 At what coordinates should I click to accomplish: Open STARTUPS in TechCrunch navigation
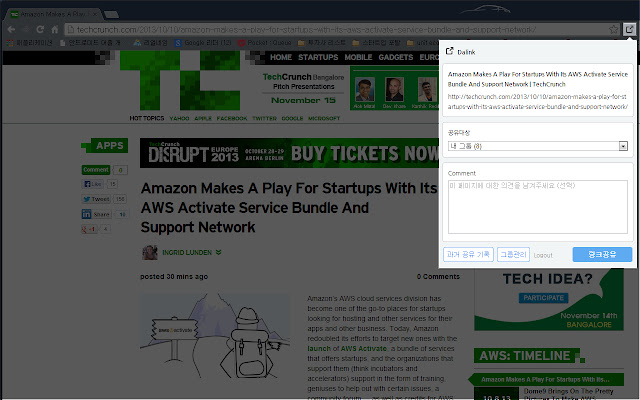(x=318, y=57)
